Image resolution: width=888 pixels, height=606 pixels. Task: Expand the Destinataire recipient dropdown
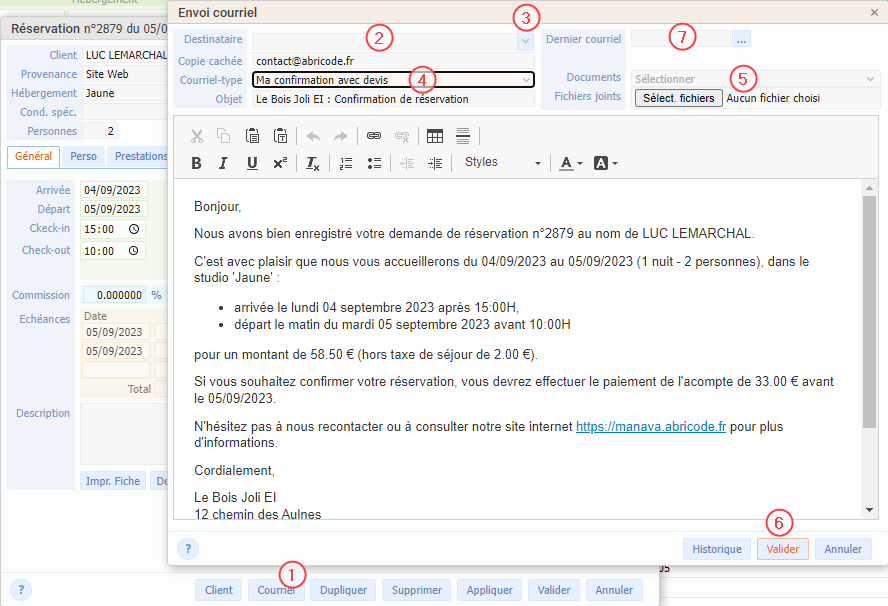coord(525,41)
